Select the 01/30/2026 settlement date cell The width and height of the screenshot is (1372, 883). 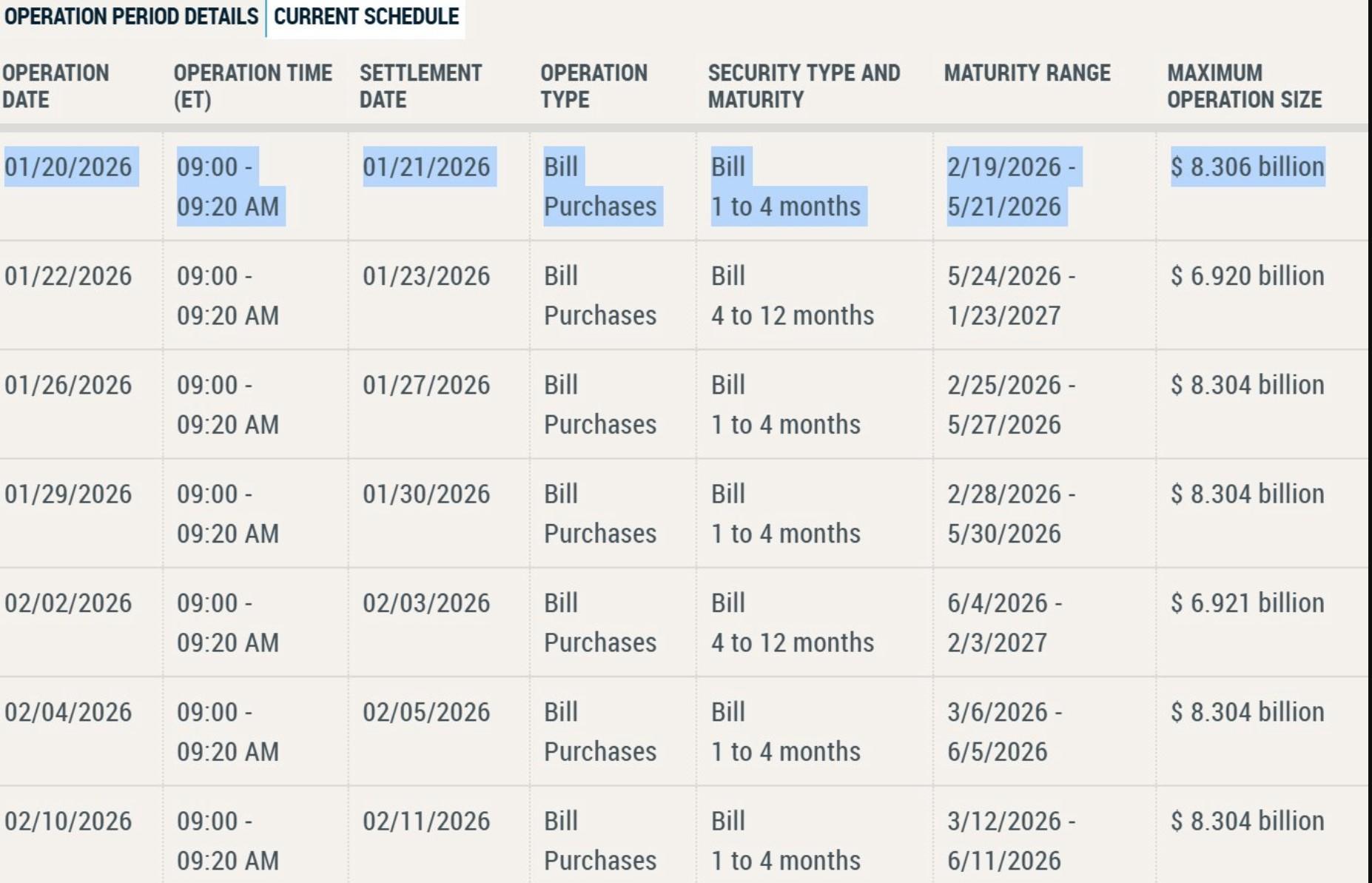point(426,494)
